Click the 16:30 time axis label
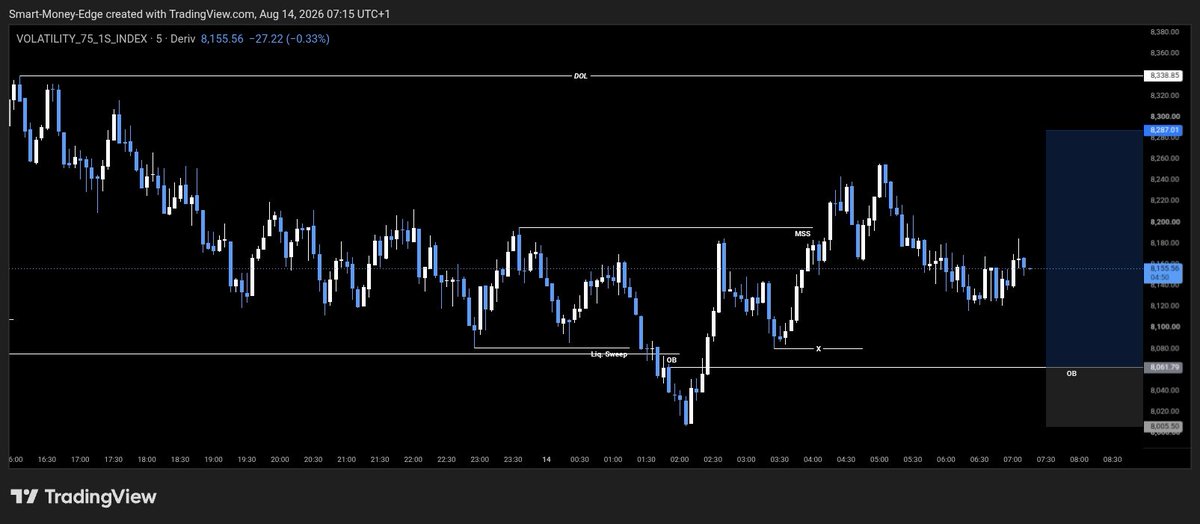 tap(47, 459)
